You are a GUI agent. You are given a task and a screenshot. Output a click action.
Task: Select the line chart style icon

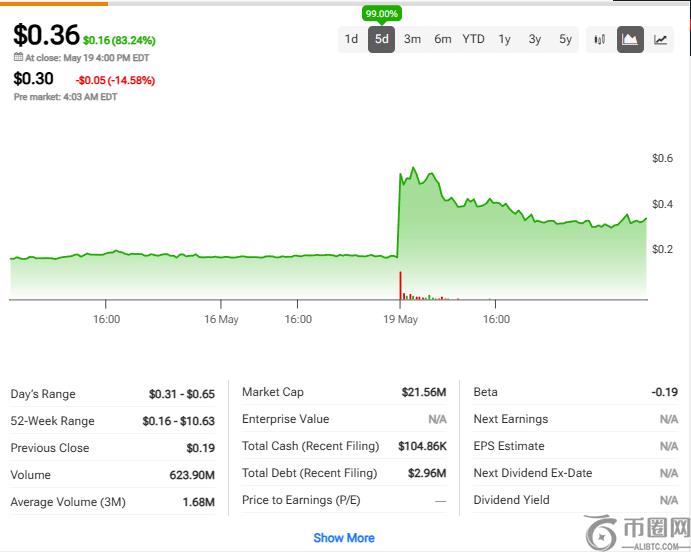click(x=660, y=40)
